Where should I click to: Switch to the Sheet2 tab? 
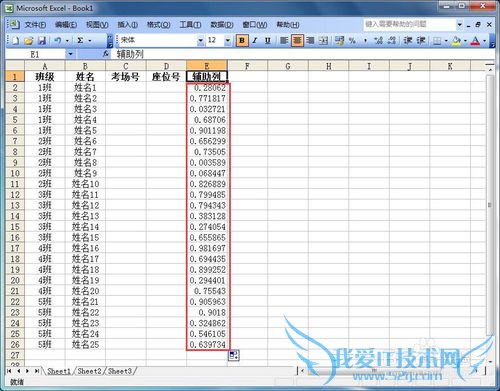89,371
